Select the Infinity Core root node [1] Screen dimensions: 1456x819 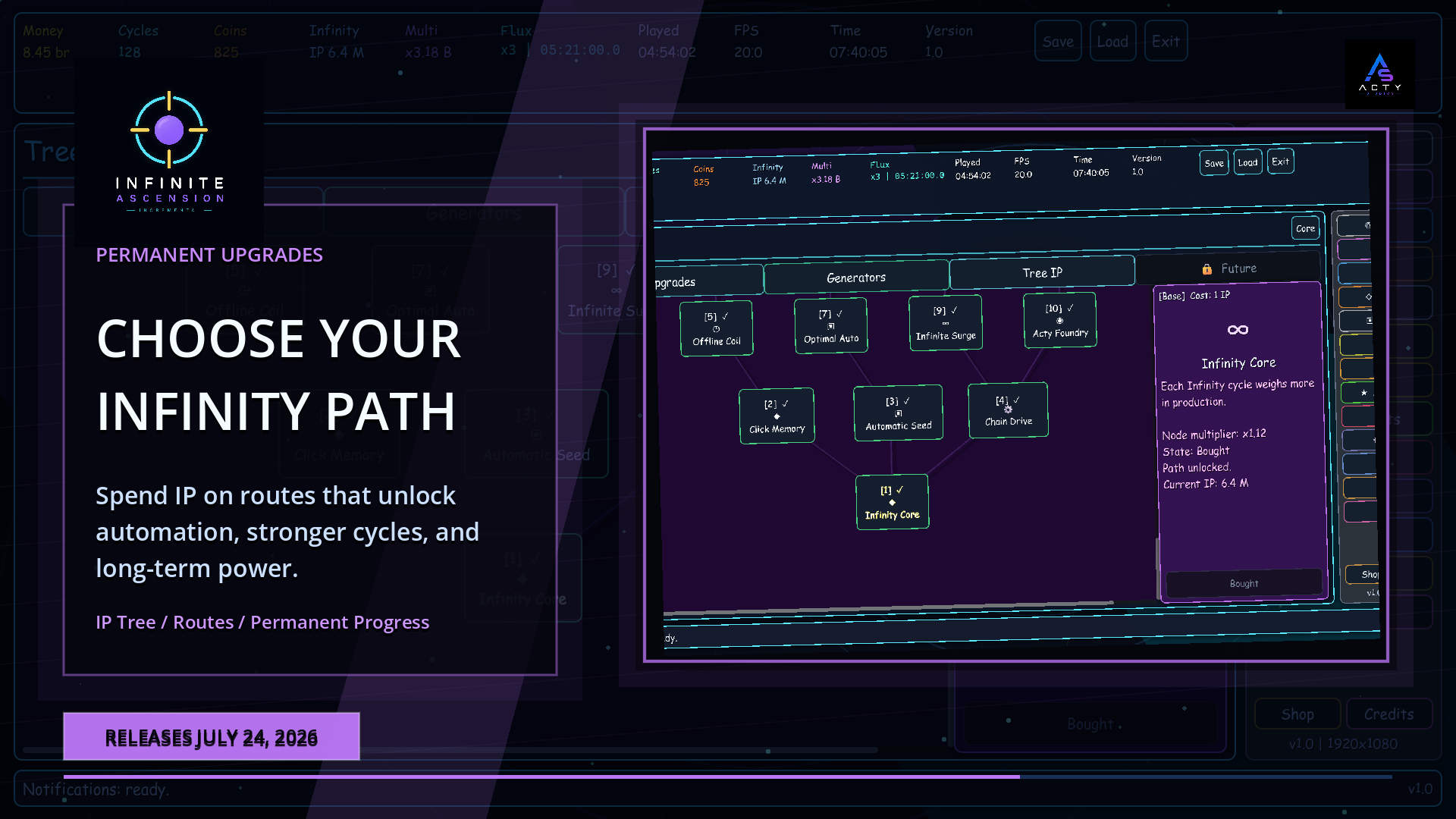[893, 502]
